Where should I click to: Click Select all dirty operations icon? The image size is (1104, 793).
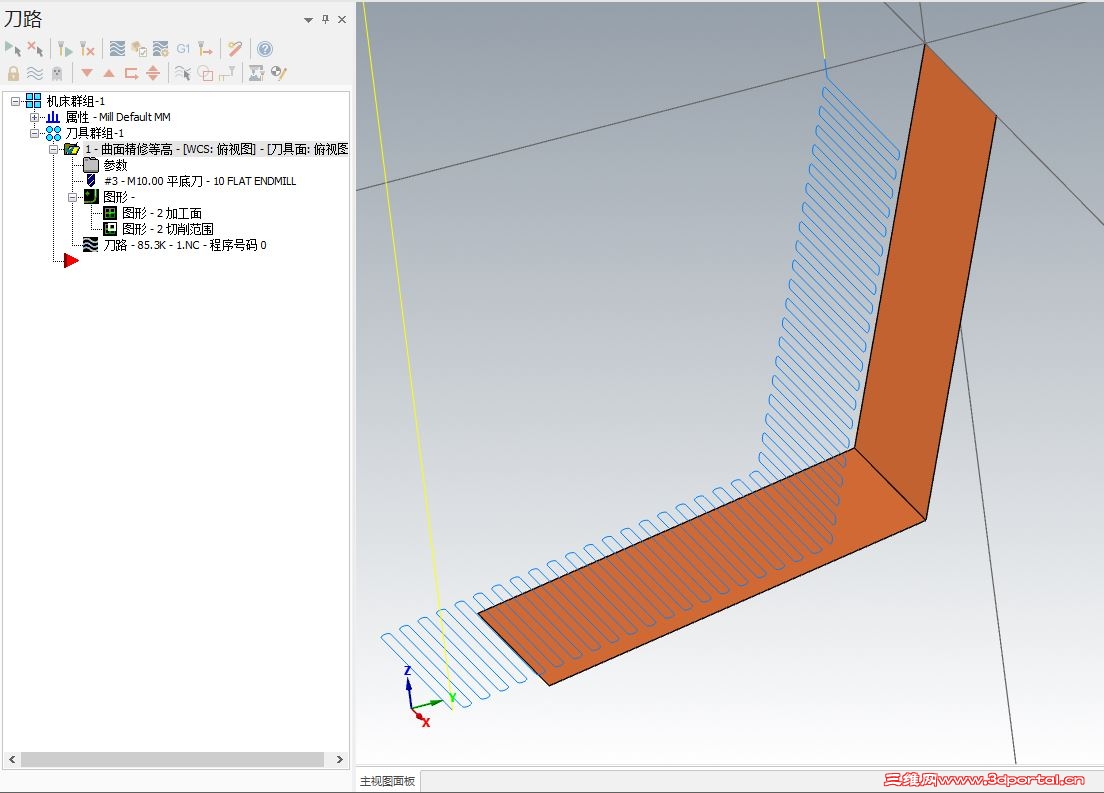tap(35, 49)
